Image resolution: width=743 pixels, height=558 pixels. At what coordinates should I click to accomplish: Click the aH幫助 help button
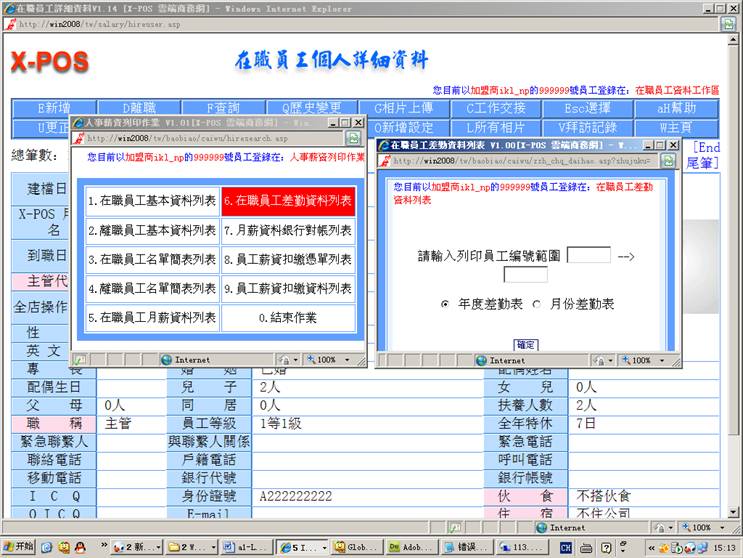[676, 108]
